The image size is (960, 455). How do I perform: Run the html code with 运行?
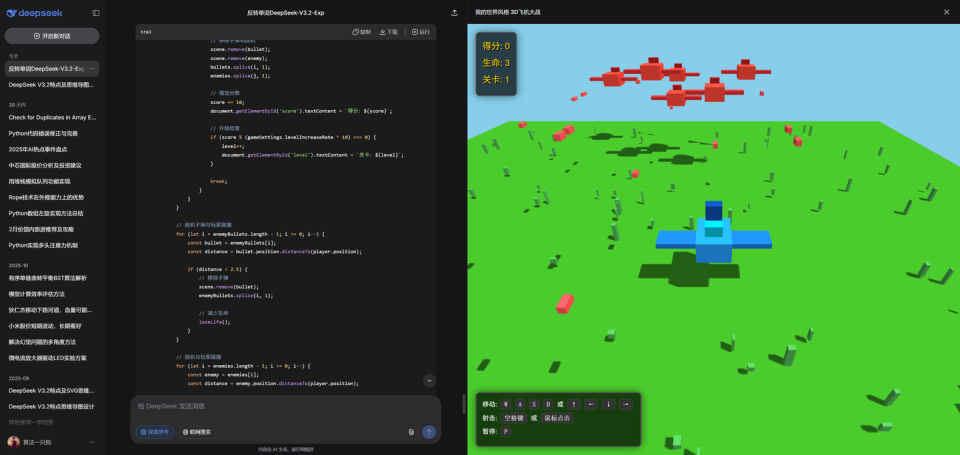tap(421, 32)
